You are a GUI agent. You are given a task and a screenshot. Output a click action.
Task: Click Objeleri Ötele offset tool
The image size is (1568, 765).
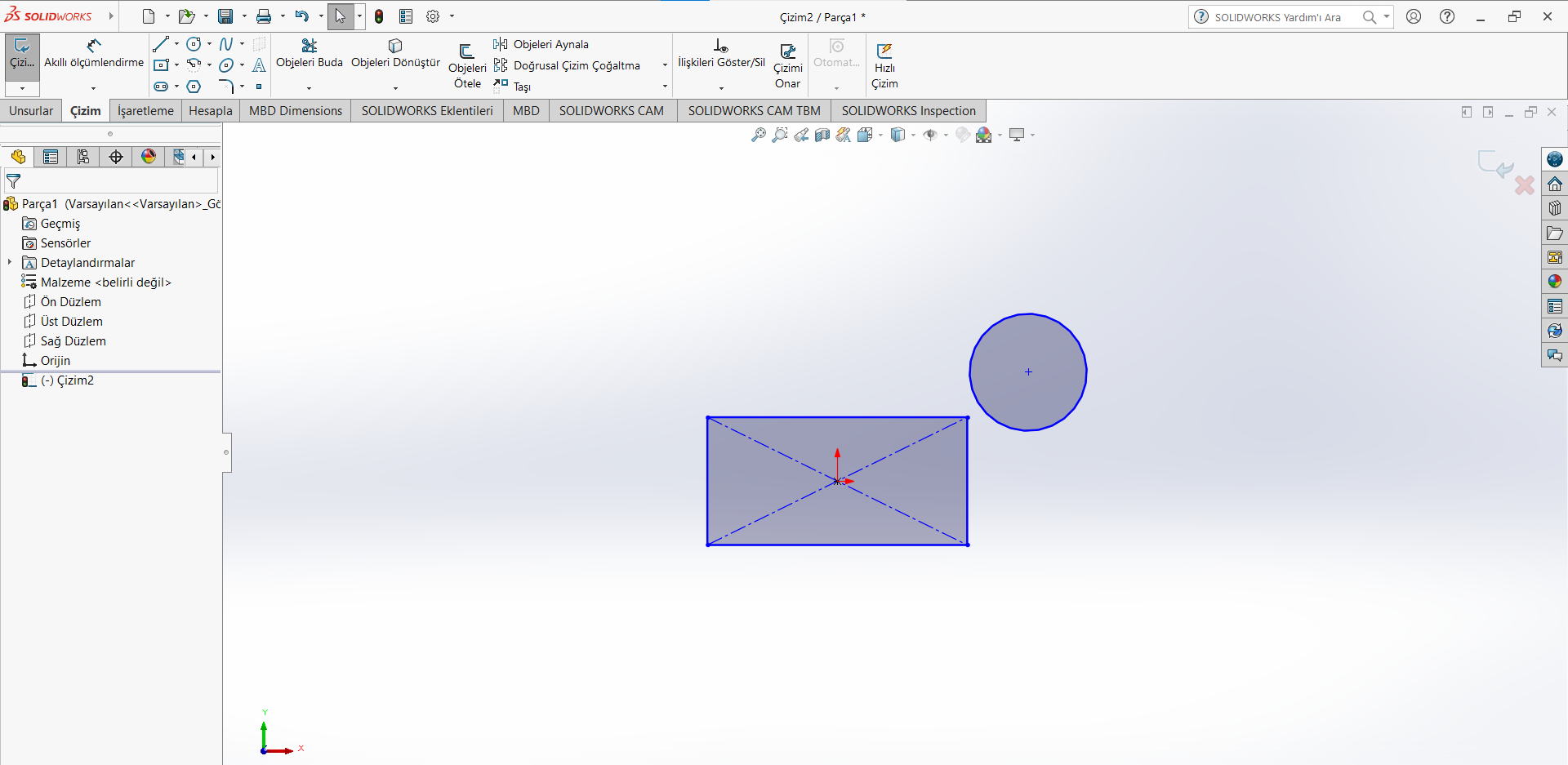(x=467, y=65)
